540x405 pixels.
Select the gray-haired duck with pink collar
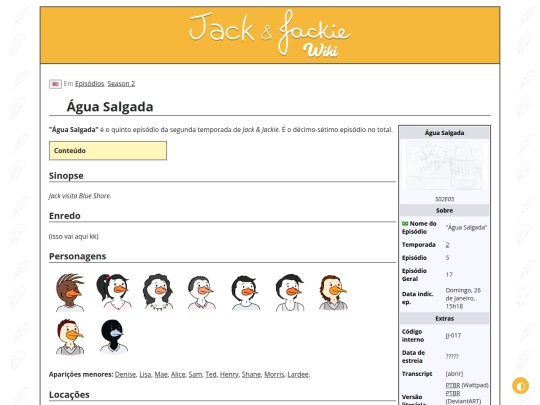tap(201, 292)
